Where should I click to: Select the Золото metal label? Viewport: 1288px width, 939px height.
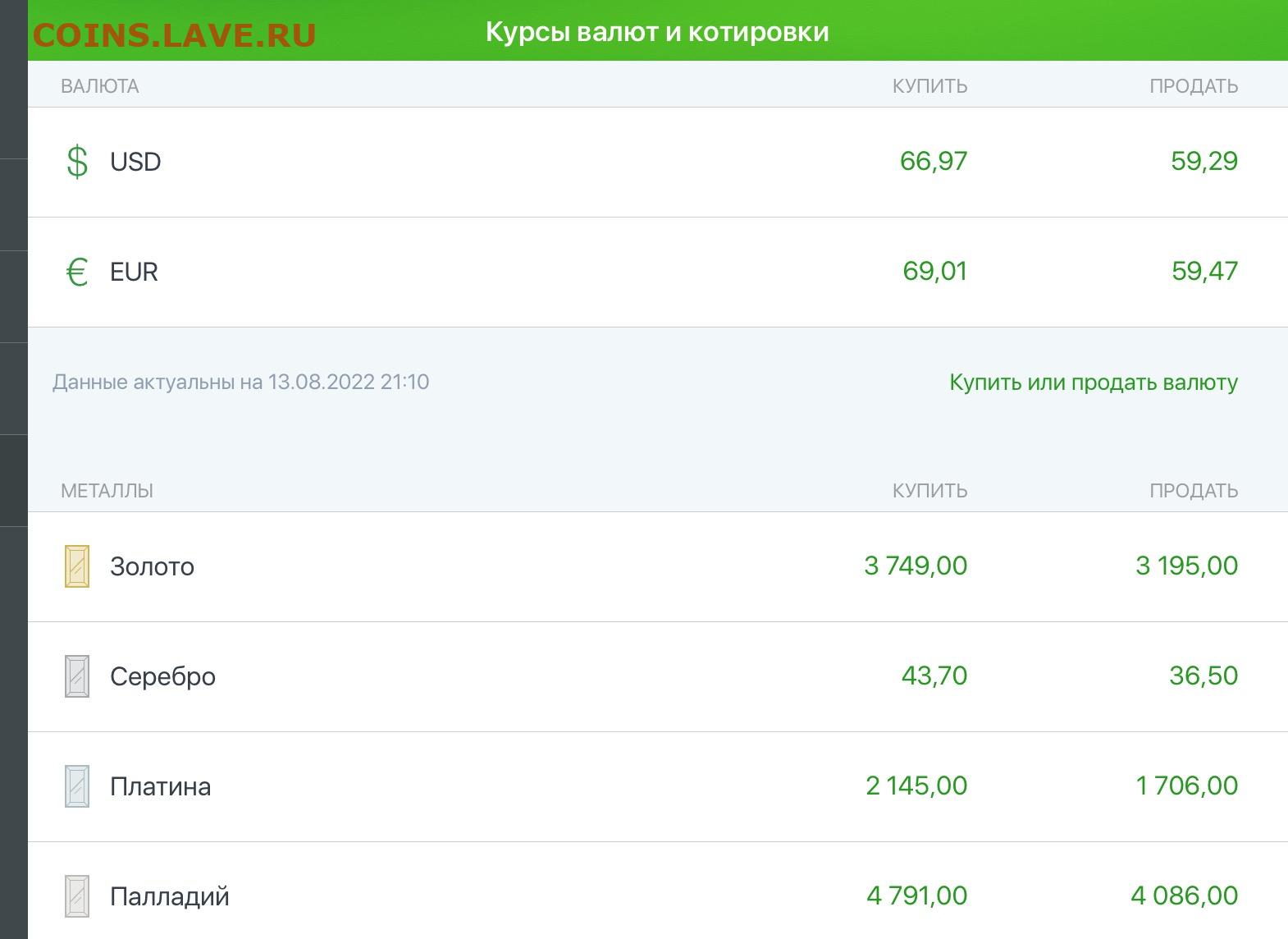point(152,566)
